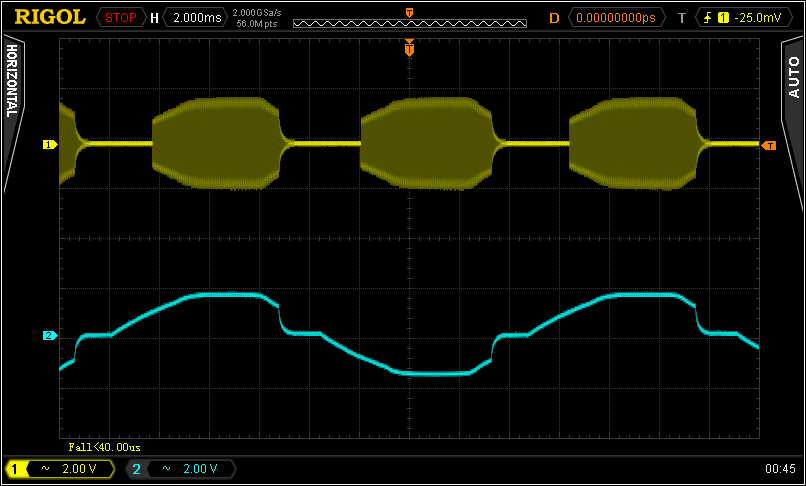The height and width of the screenshot is (486, 806).
Task: Click the falling edge trigger slope icon
Action: click(x=708, y=18)
